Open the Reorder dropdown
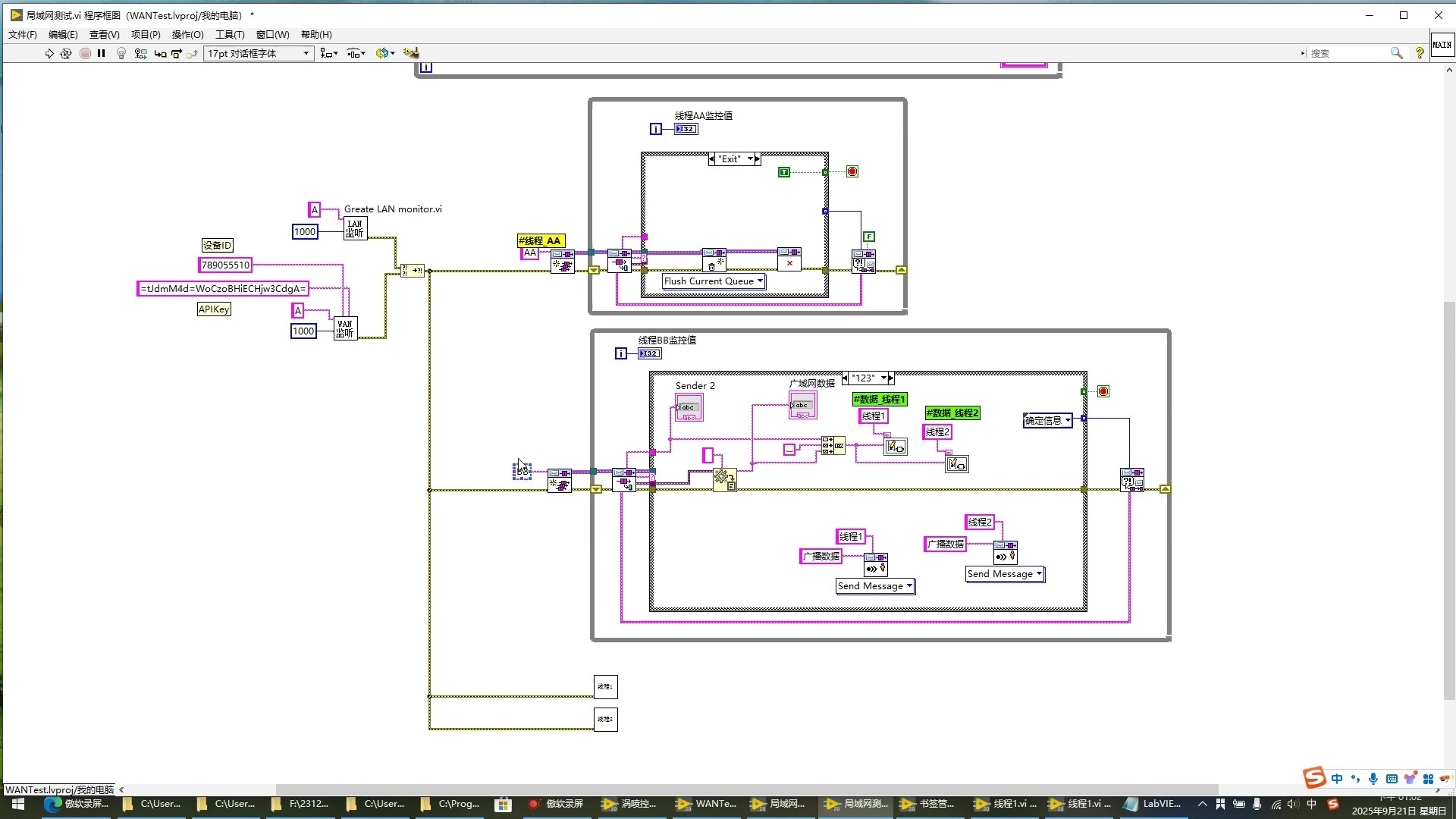Screen dimensions: 1456x819 [385, 53]
